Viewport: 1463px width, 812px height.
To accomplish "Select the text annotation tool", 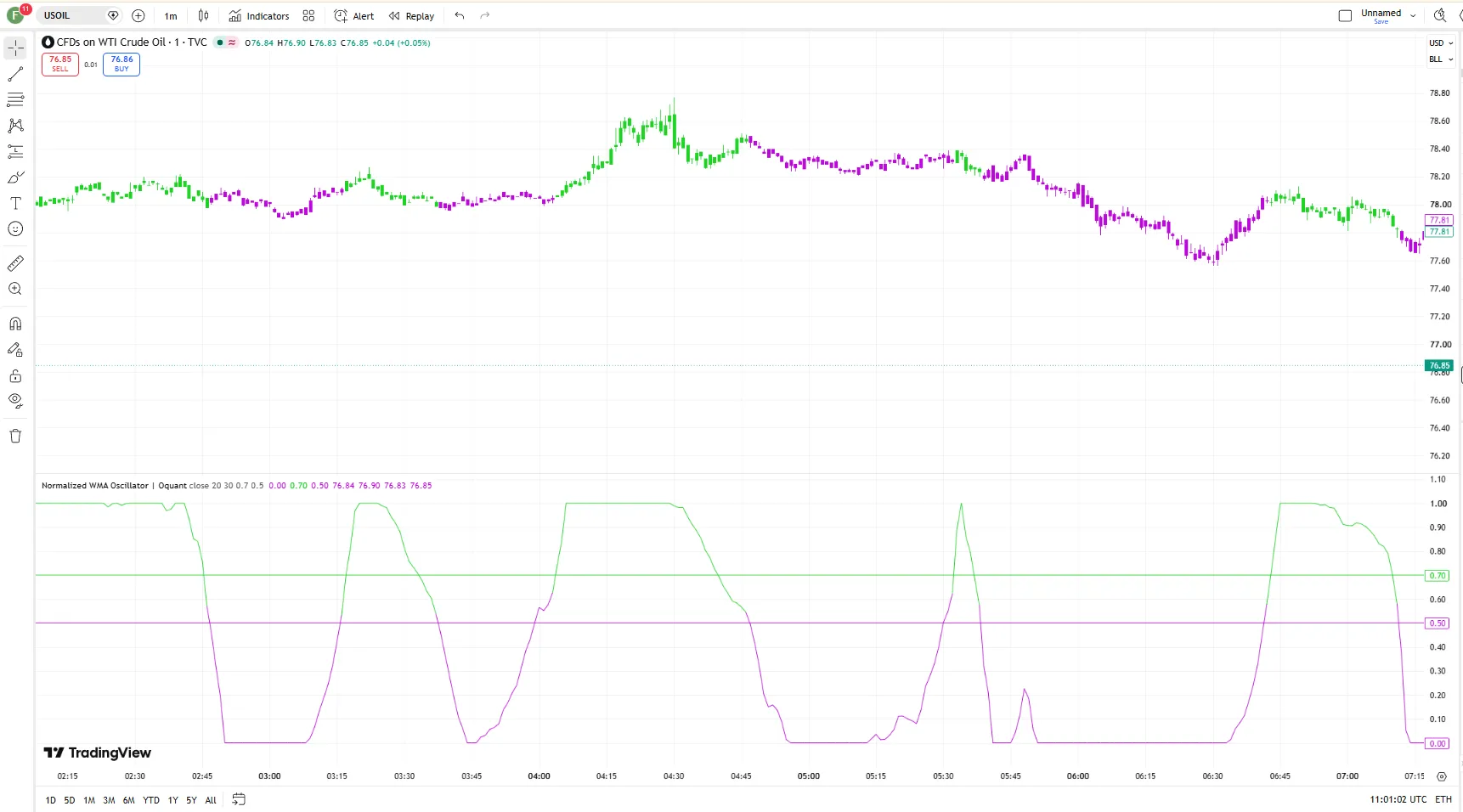I will pos(15,203).
